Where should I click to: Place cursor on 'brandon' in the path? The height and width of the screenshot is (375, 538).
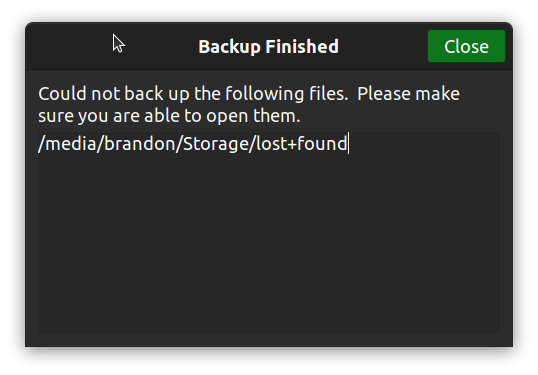(x=139, y=143)
